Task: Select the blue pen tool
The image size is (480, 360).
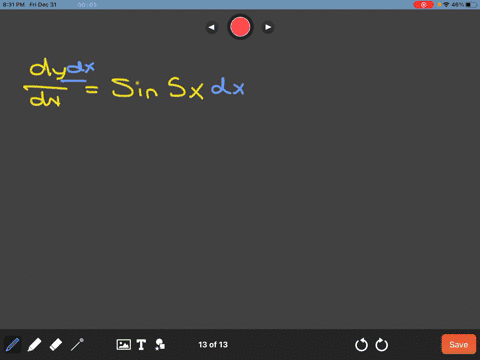Action: pos(12,345)
